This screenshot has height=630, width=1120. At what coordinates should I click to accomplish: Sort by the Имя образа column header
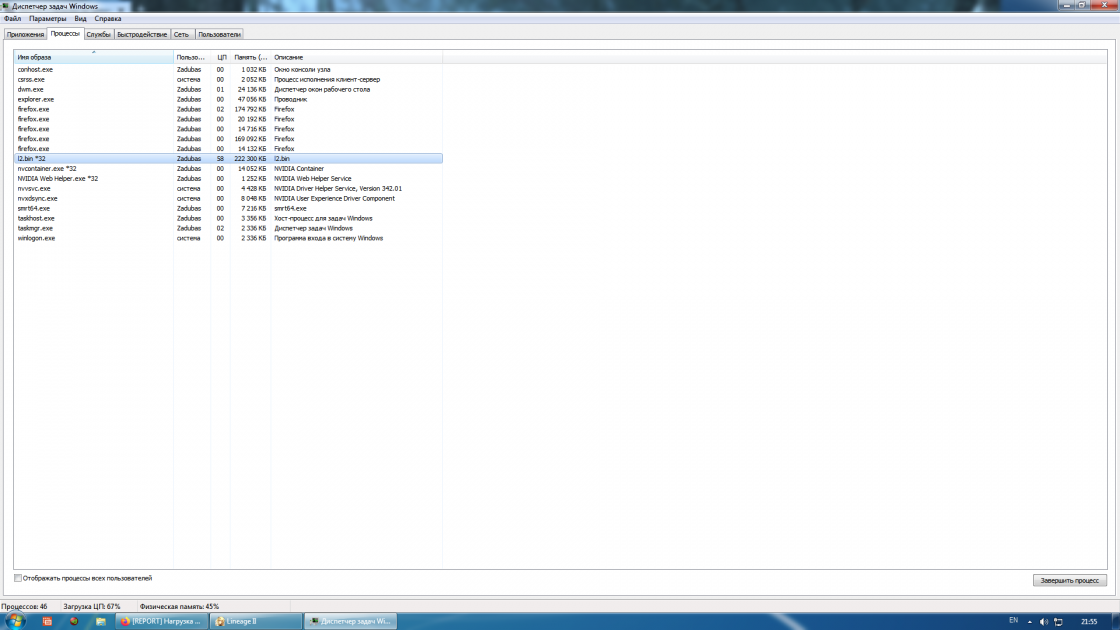pos(94,57)
